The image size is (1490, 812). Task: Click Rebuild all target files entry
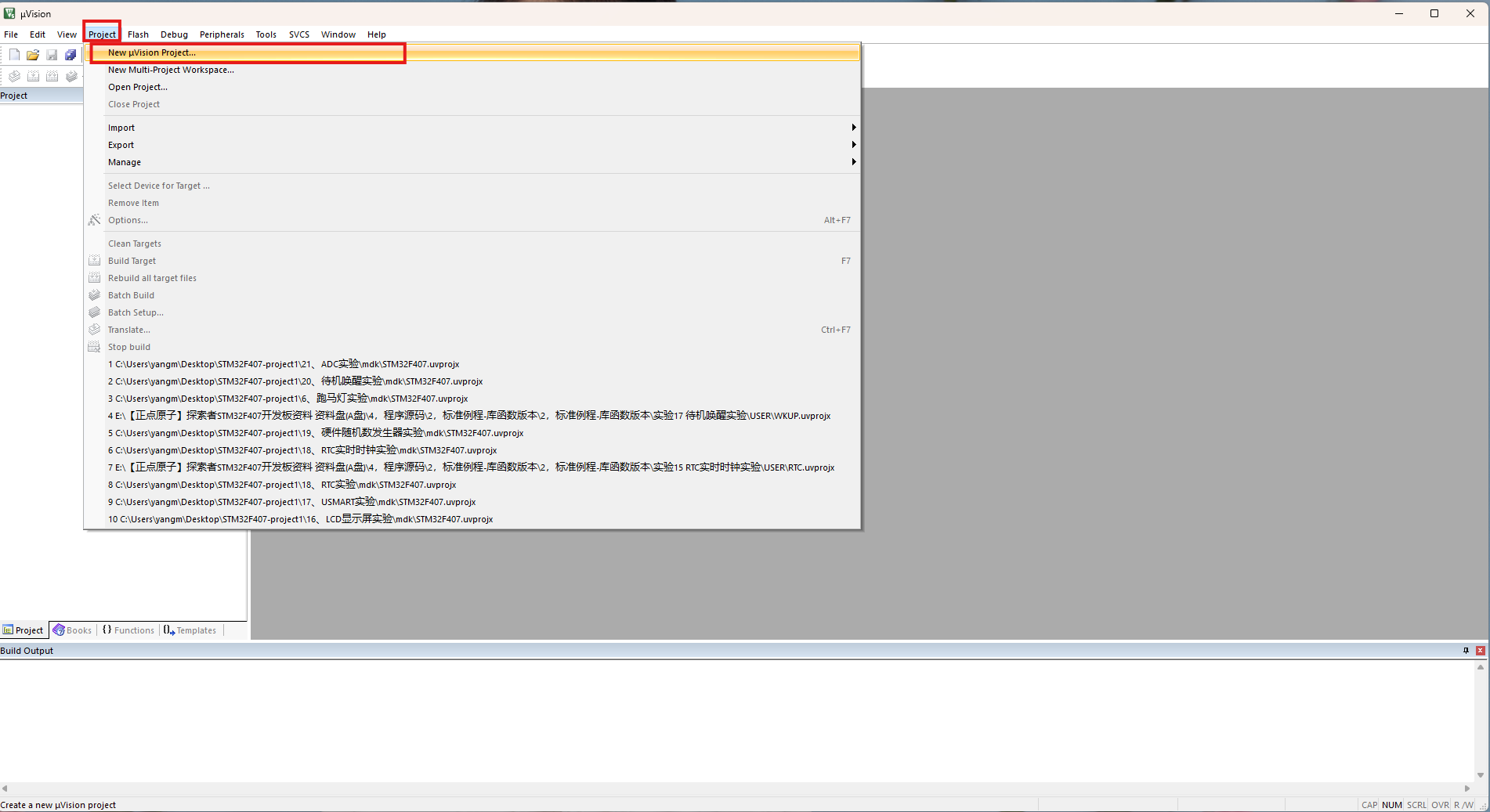(x=472, y=278)
